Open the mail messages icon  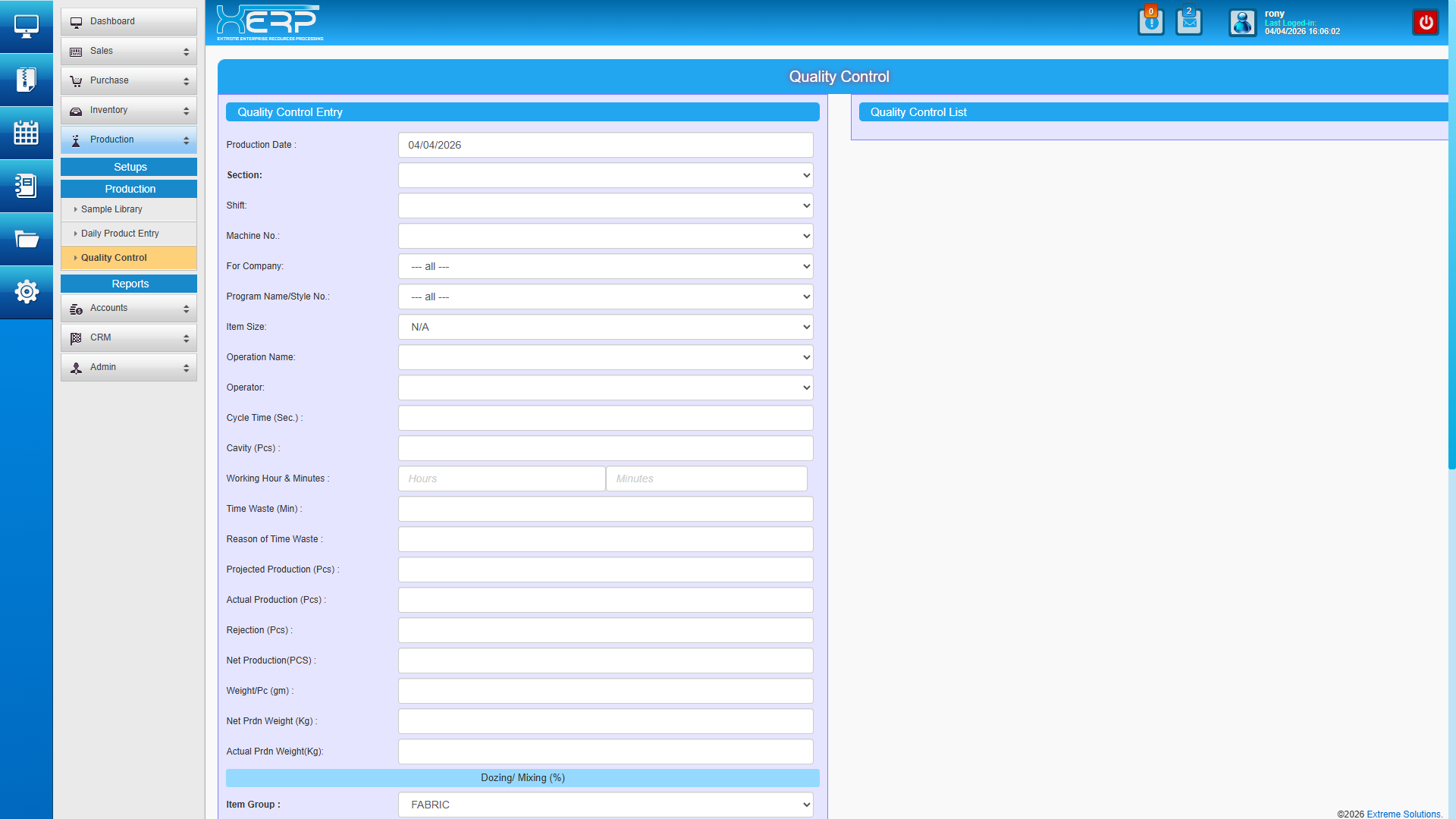tap(1188, 22)
